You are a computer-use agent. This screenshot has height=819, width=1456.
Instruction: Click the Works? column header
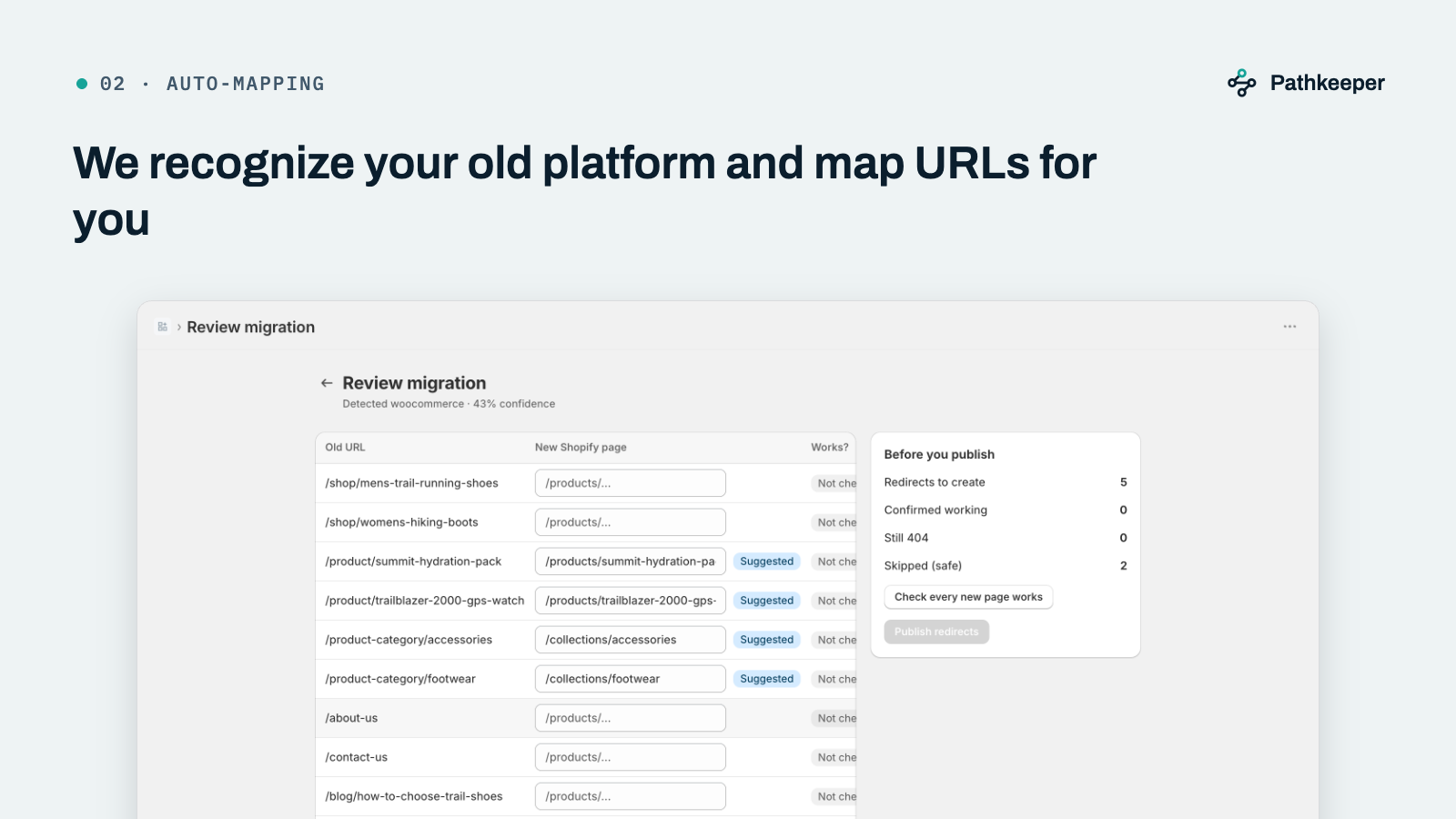830,447
